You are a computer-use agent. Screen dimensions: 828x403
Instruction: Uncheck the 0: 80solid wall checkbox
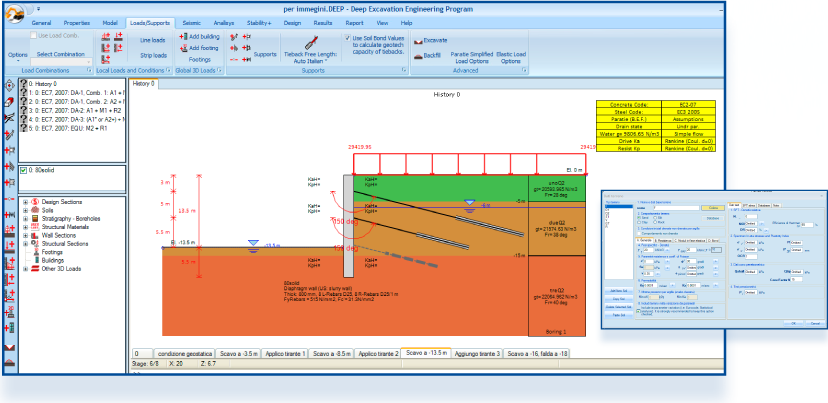[23, 170]
